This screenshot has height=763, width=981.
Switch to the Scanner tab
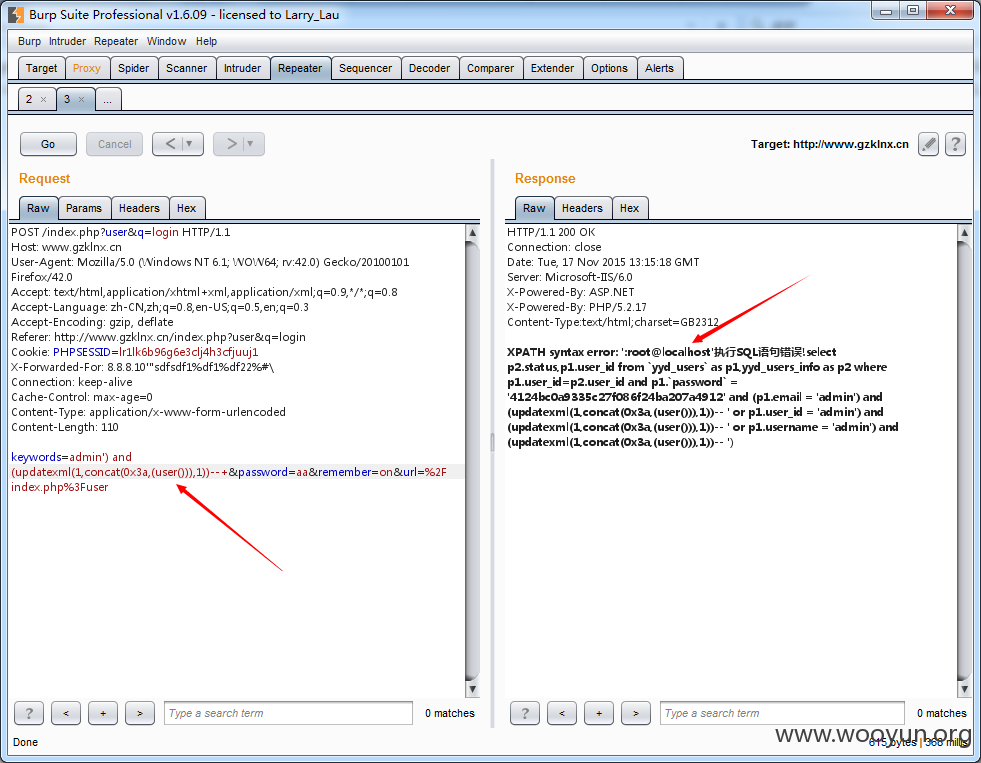tap(186, 68)
